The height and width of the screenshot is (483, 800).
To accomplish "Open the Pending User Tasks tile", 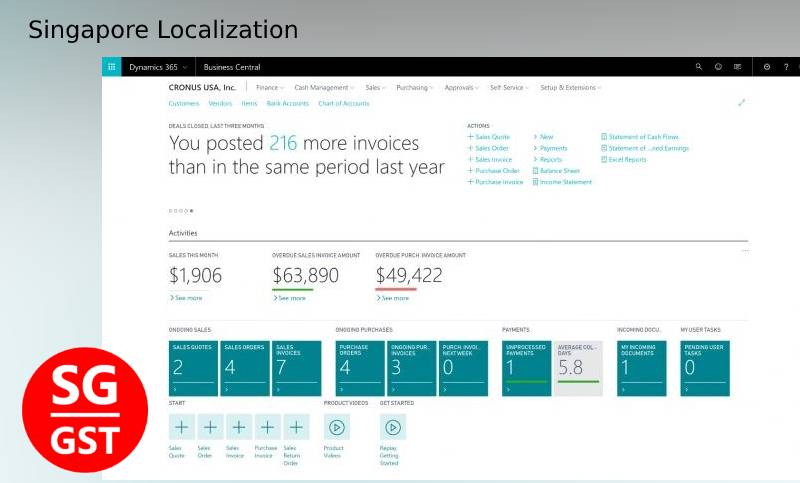I will [x=705, y=368].
